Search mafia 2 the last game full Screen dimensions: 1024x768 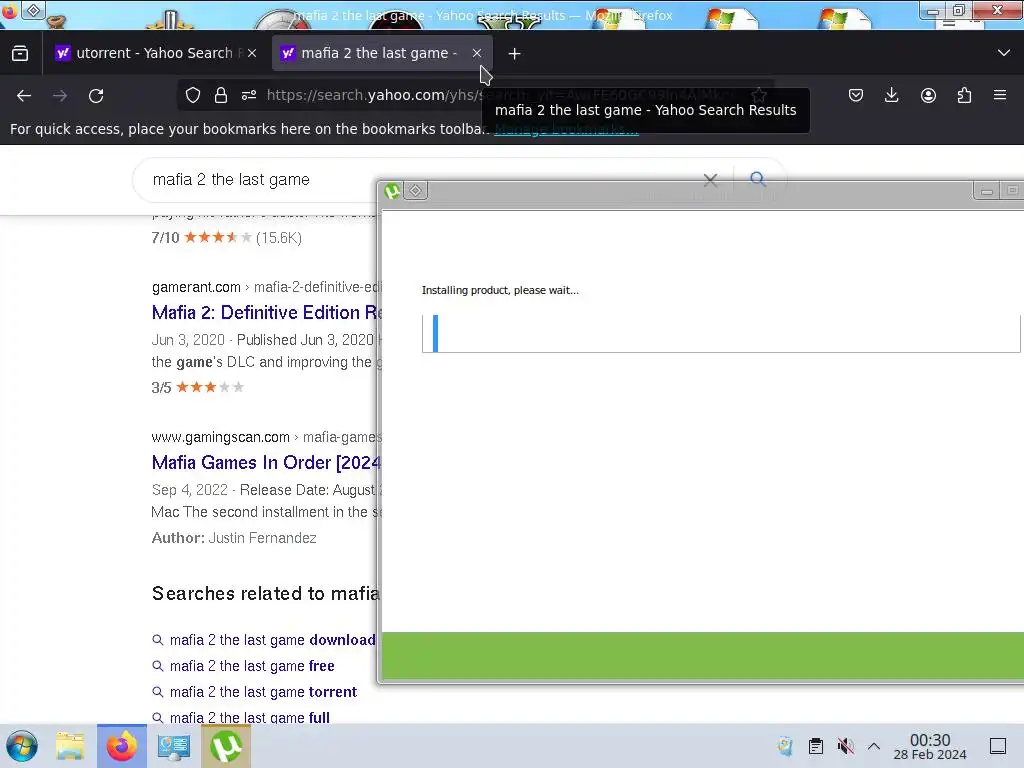249,718
